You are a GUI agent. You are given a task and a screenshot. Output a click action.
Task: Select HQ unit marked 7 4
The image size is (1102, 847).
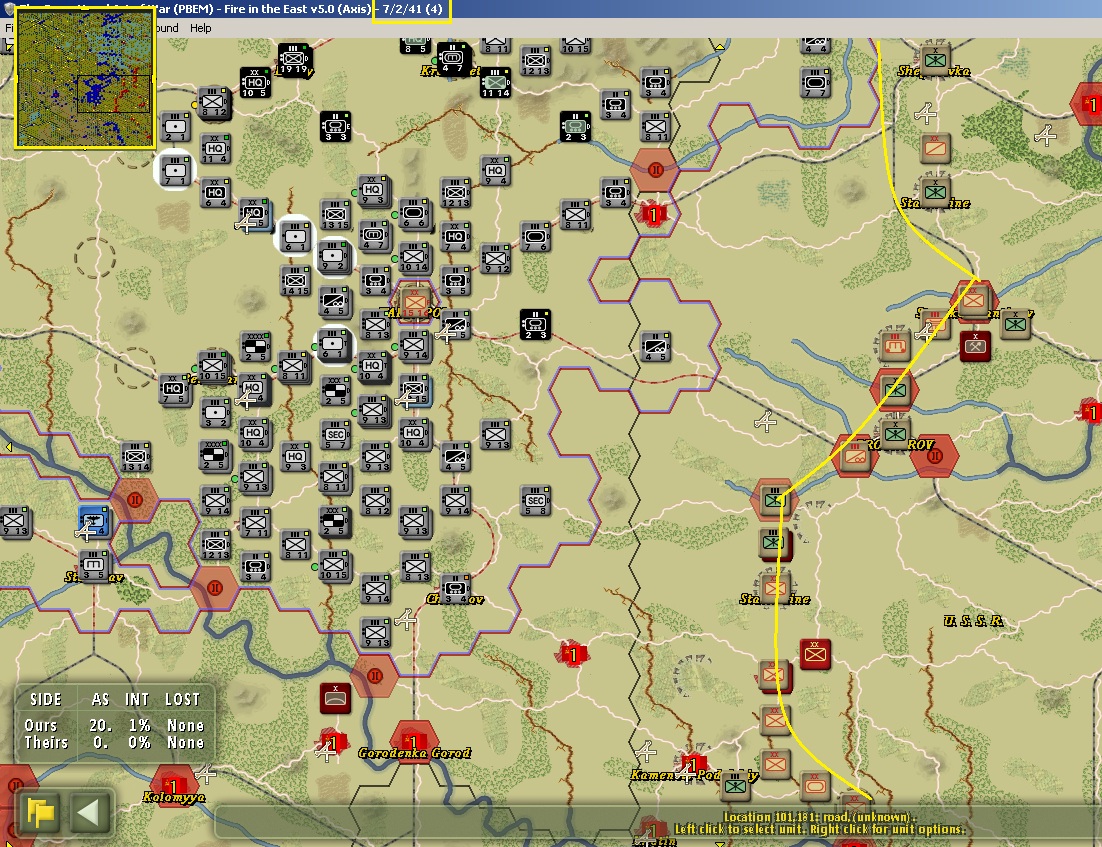click(455, 237)
